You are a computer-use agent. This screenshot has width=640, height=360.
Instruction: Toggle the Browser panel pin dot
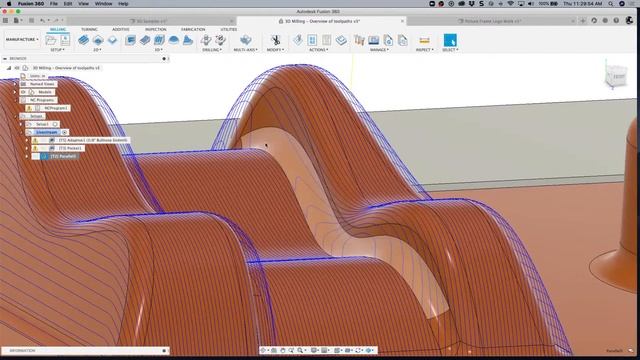click(x=164, y=59)
